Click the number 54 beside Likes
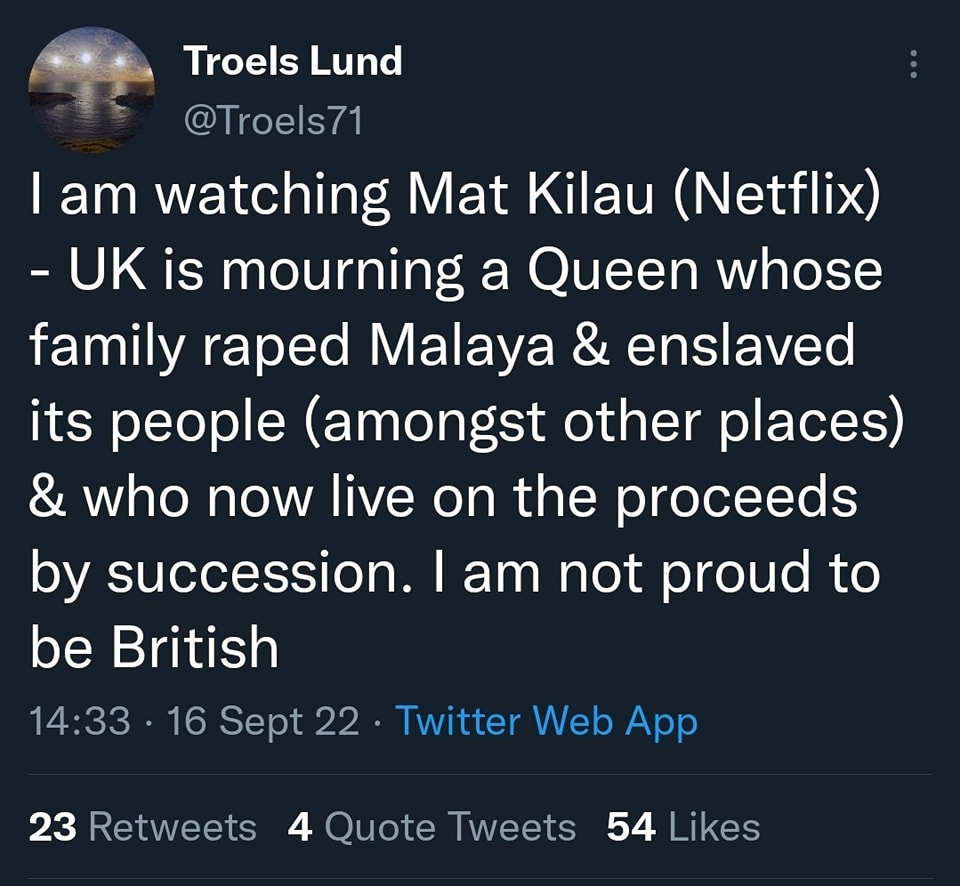 (631, 827)
